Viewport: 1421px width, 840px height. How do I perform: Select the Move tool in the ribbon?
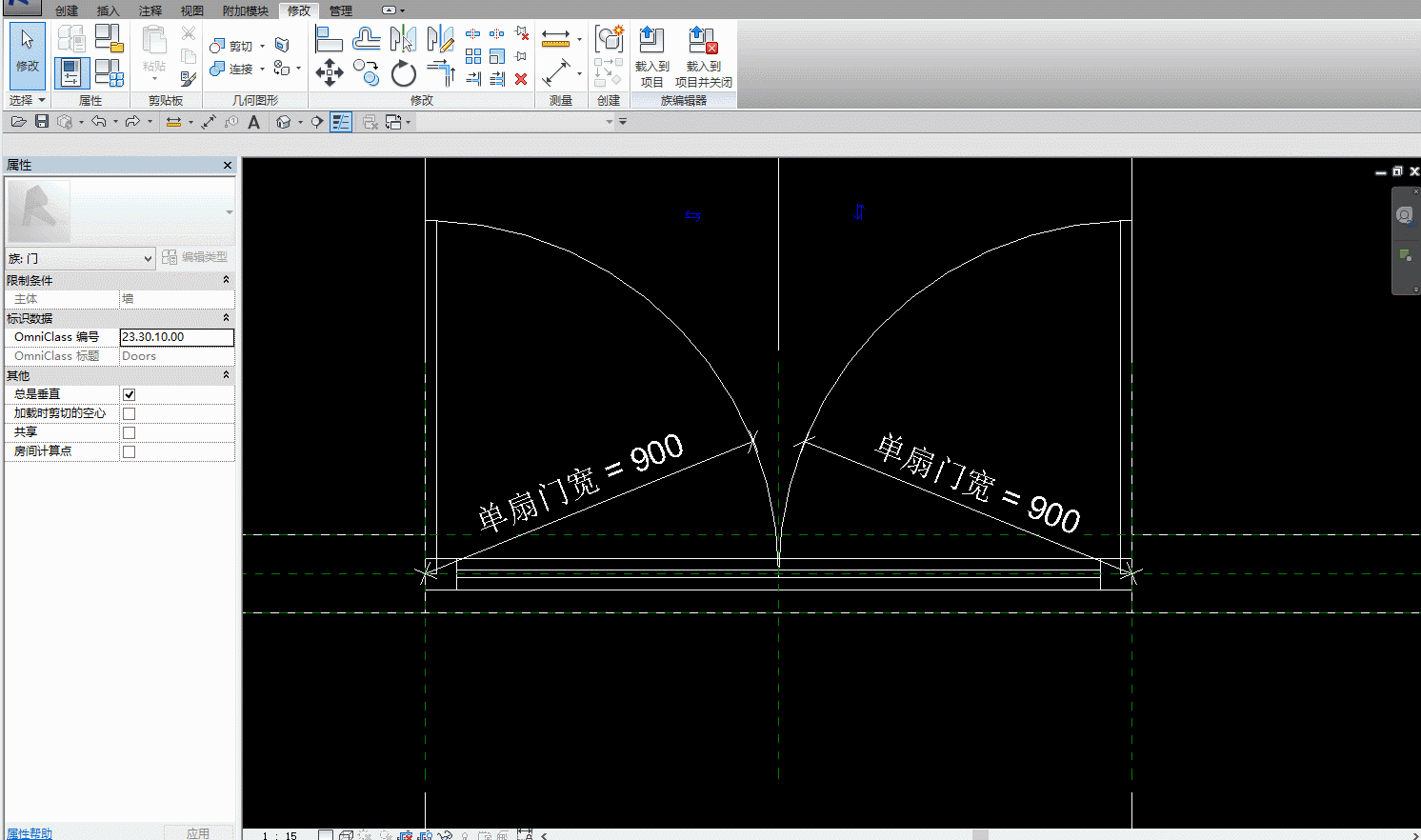click(330, 71)
